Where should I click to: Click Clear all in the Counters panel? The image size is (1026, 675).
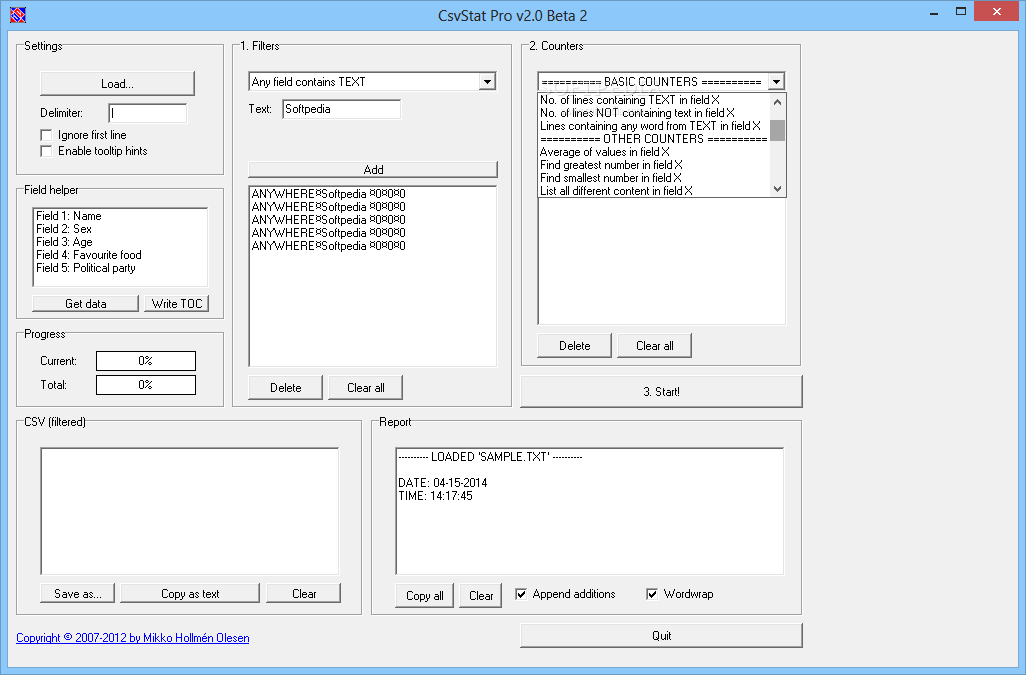point(654,346)
